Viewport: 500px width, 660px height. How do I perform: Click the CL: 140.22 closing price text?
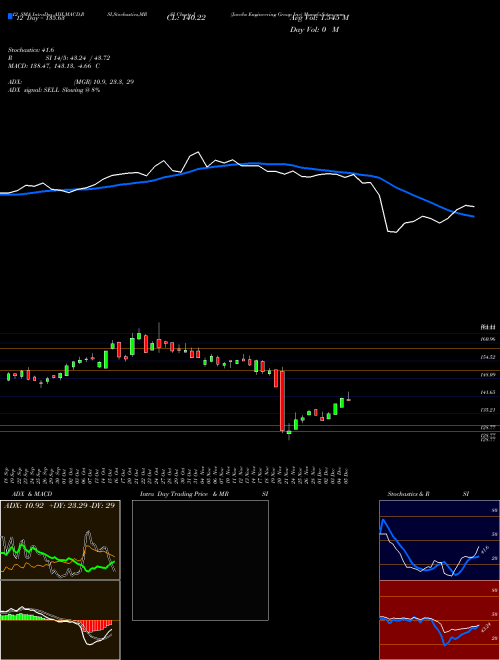[x=186, y=18]
